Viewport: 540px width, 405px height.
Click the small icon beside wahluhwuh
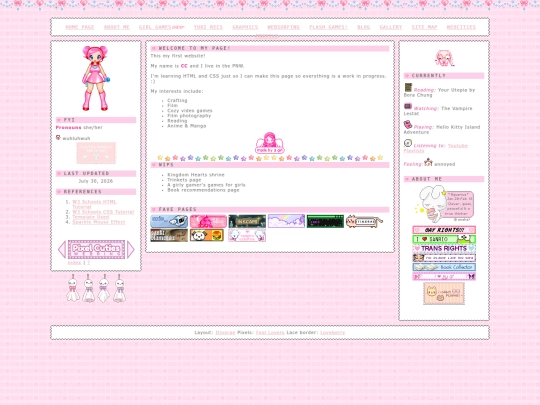tap(58, 137)
